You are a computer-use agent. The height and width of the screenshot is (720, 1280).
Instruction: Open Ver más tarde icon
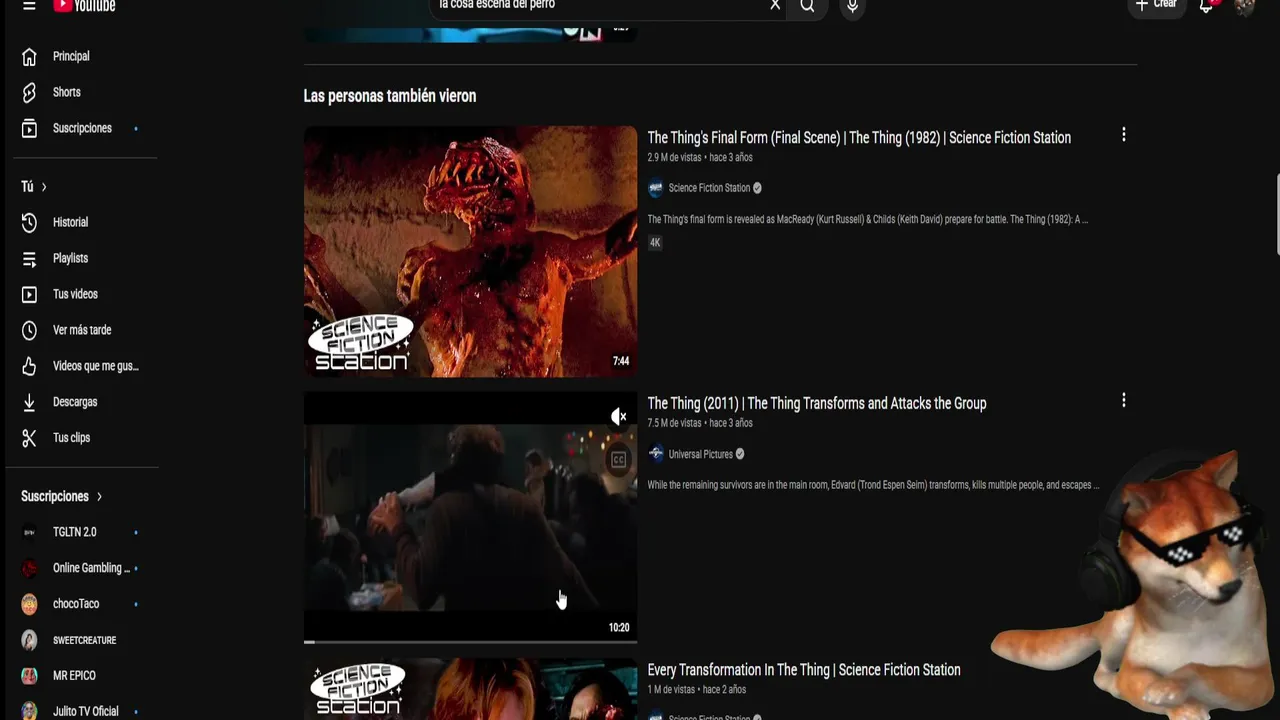[x=30, y=330]
